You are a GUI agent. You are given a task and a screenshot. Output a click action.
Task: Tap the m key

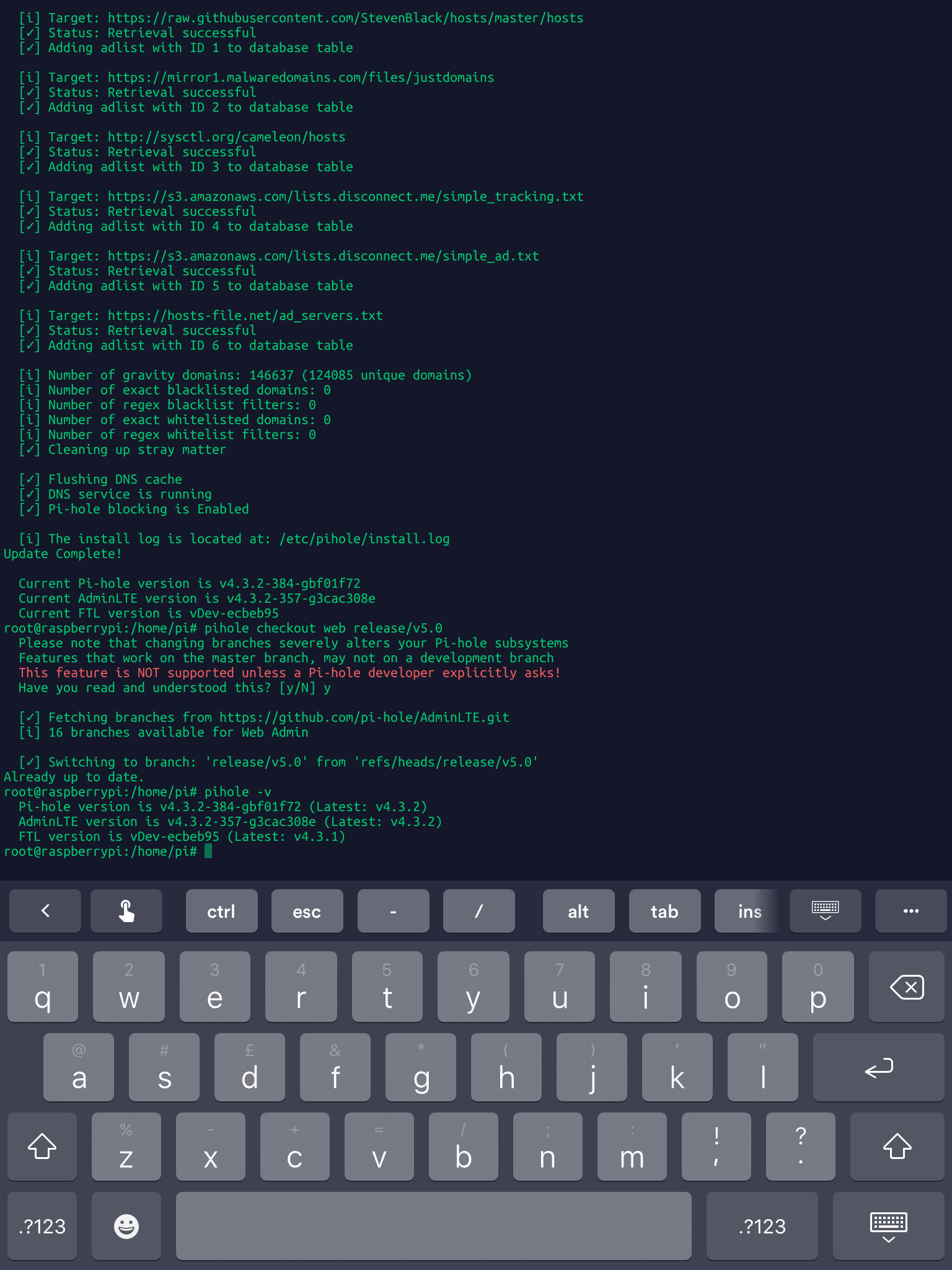coord(632,1147)
